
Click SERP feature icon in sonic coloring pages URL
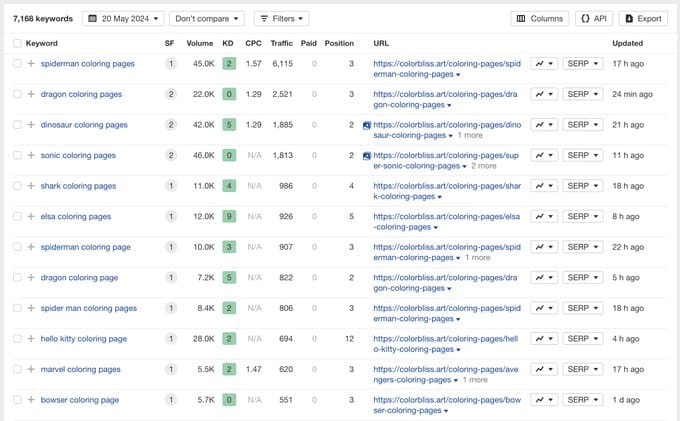367,156
